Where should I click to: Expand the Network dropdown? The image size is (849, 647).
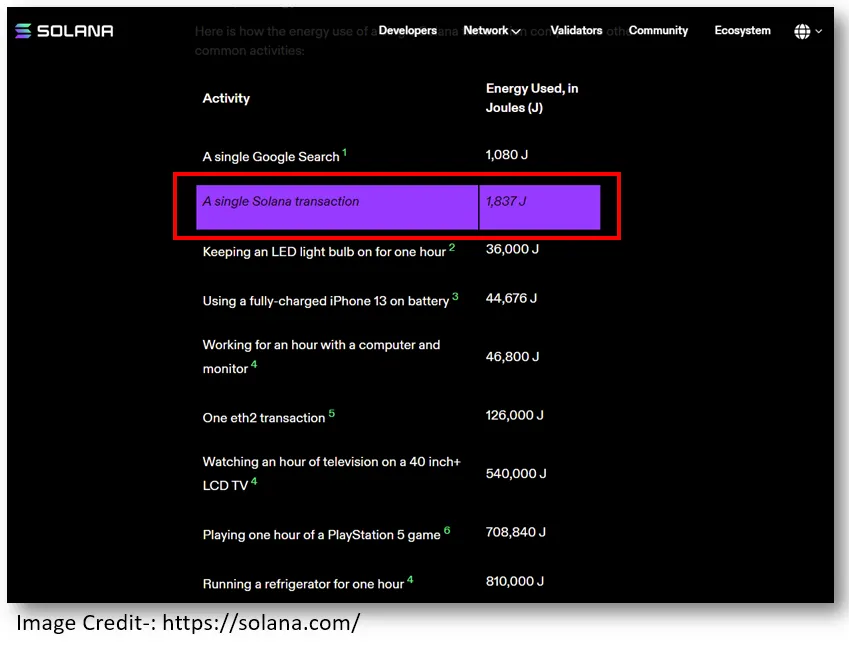(492, 30)
